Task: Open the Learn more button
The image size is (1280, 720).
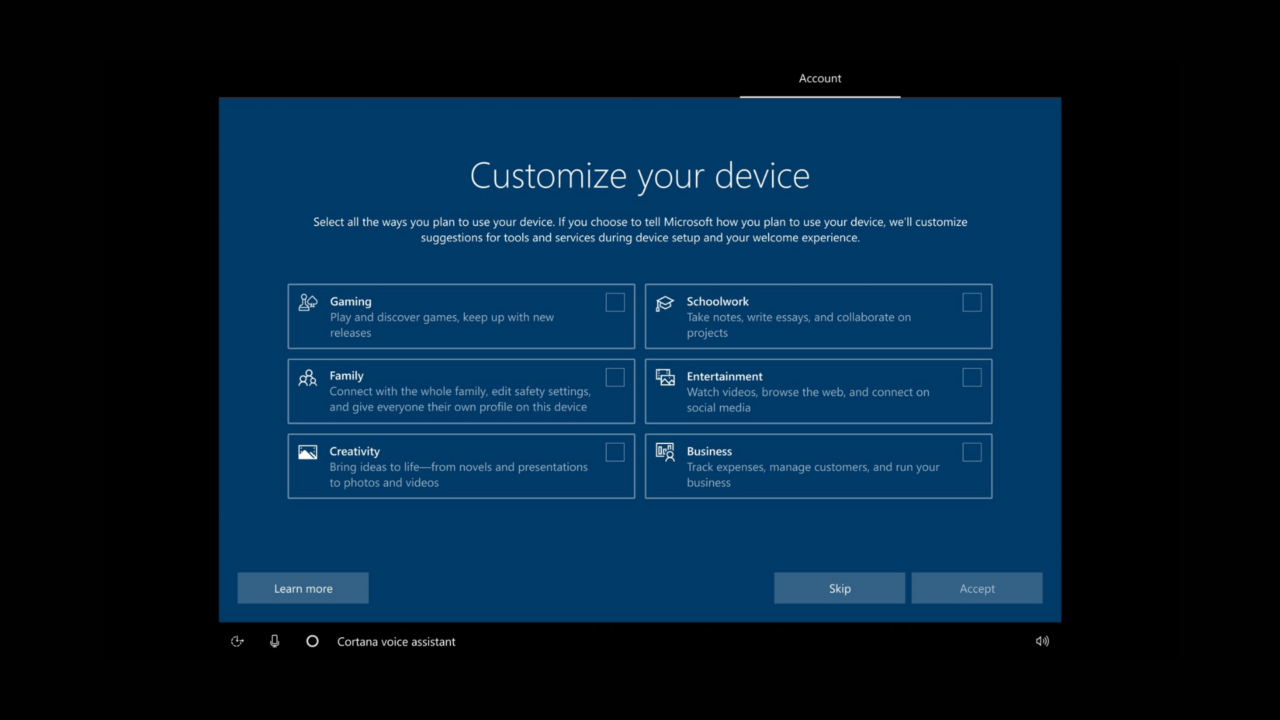Action: [x=303, y=588]
